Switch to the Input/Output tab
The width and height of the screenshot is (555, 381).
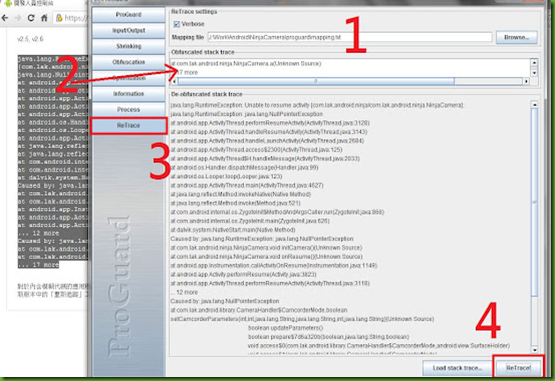click(x=128, y=30)
